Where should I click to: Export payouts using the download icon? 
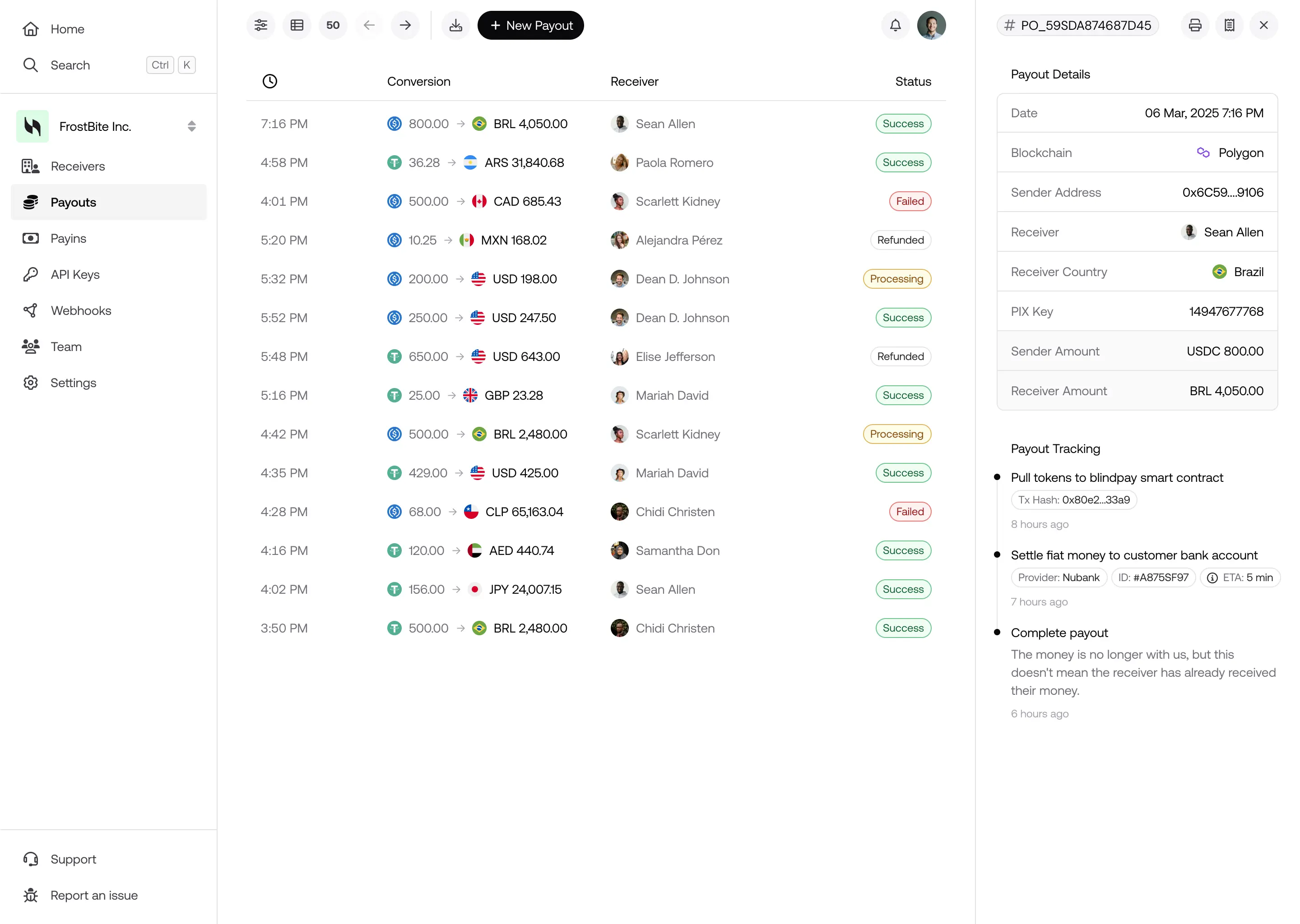tap(455, 25)
